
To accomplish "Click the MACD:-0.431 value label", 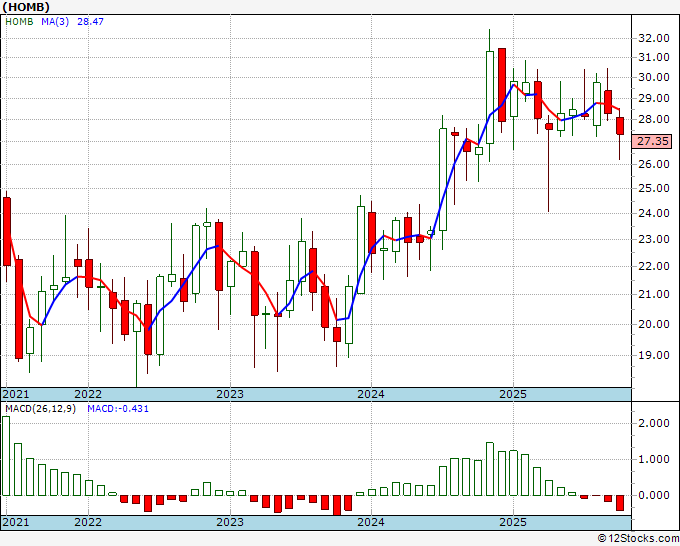I will 116,408.
